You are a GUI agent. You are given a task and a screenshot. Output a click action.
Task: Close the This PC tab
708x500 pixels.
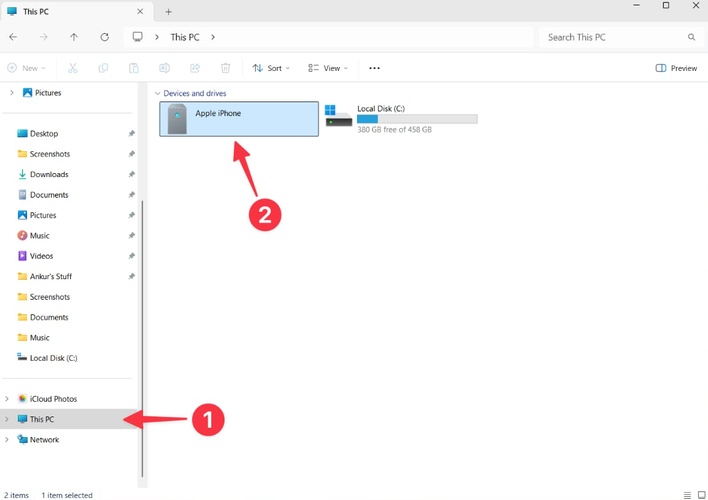point(140,11)
